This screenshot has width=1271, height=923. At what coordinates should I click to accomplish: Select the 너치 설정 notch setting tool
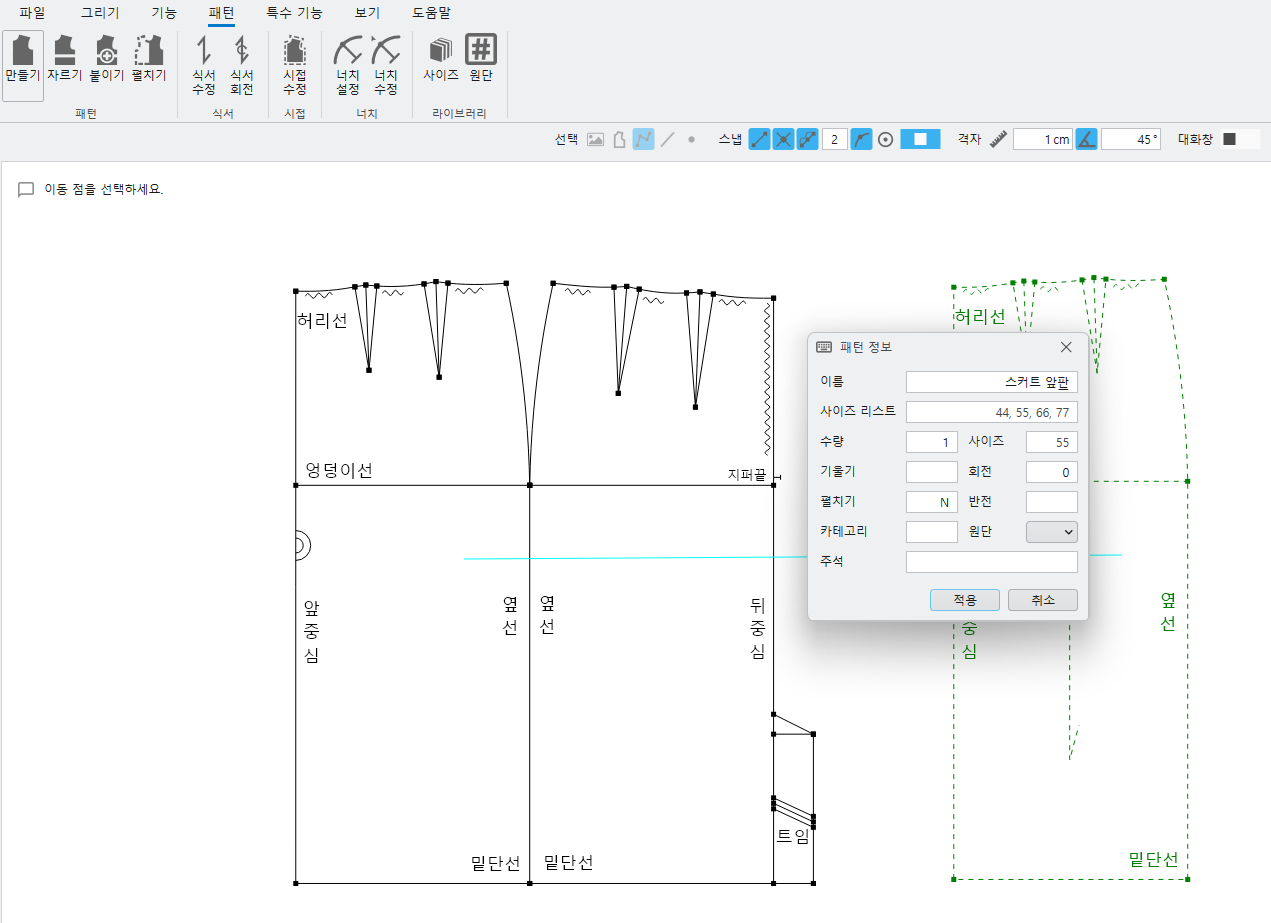pyautogui.click(x=348, y=66)
